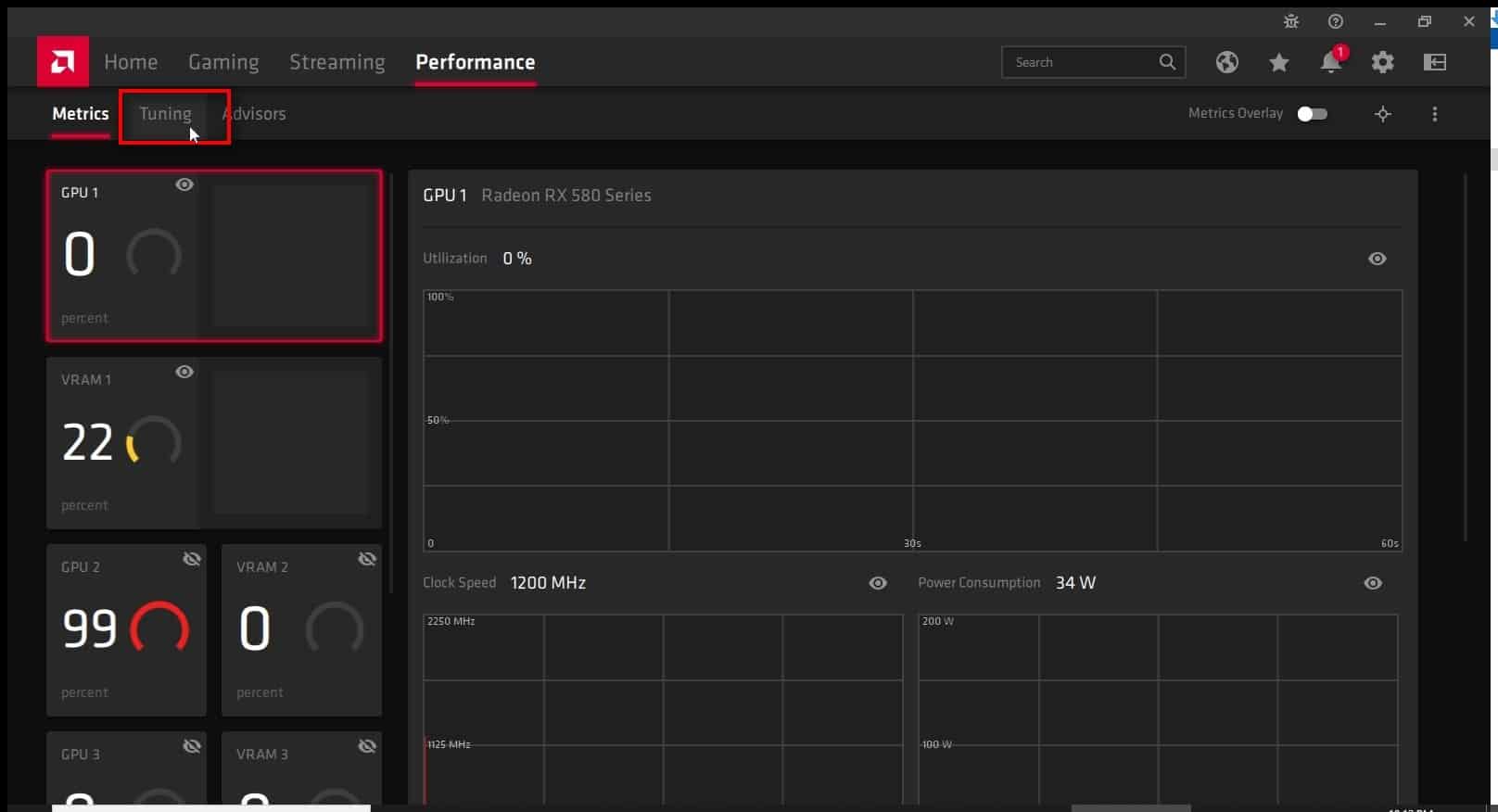Toggle the sidebar panel icon
Image resolution: width=1498 pixels, height=812 pixels.
click(x=1435, y=62)
